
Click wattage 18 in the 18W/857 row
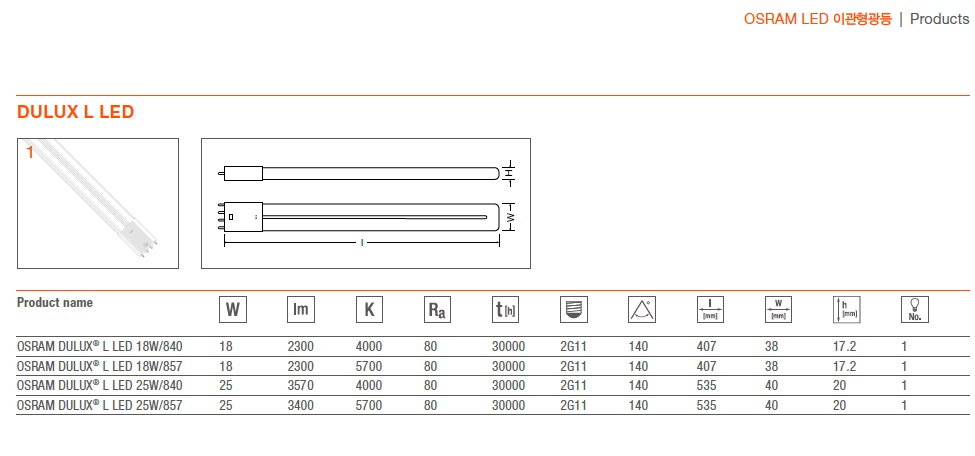(226, 366)
